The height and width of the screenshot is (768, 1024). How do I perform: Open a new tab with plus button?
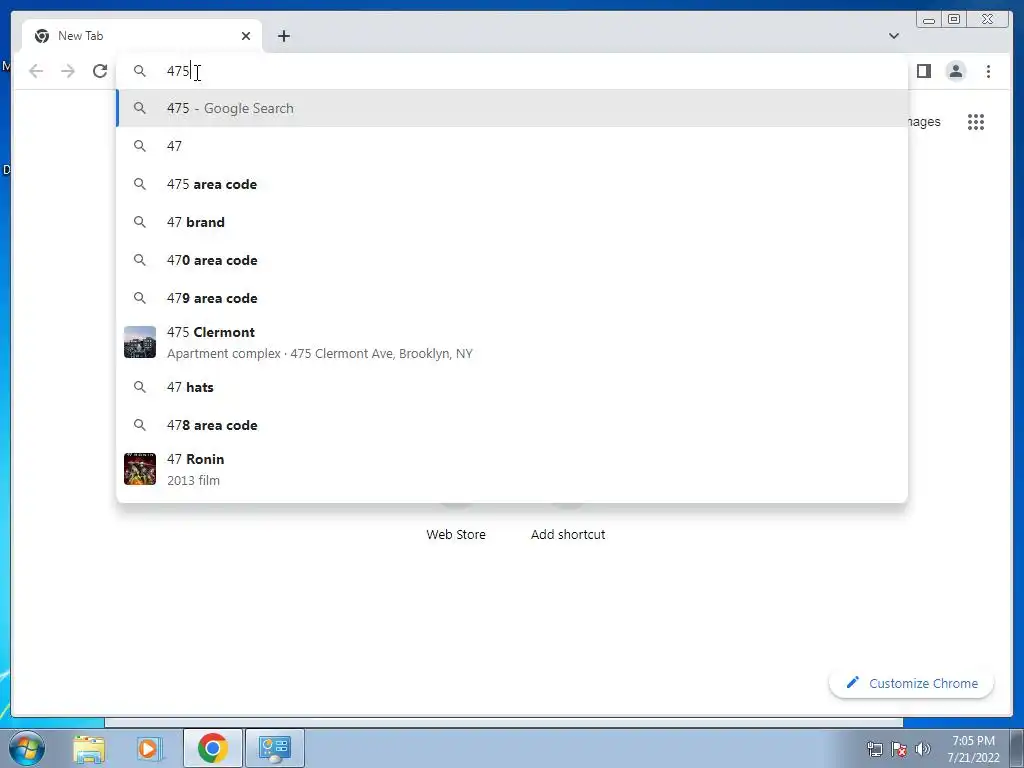click(283, 36)
